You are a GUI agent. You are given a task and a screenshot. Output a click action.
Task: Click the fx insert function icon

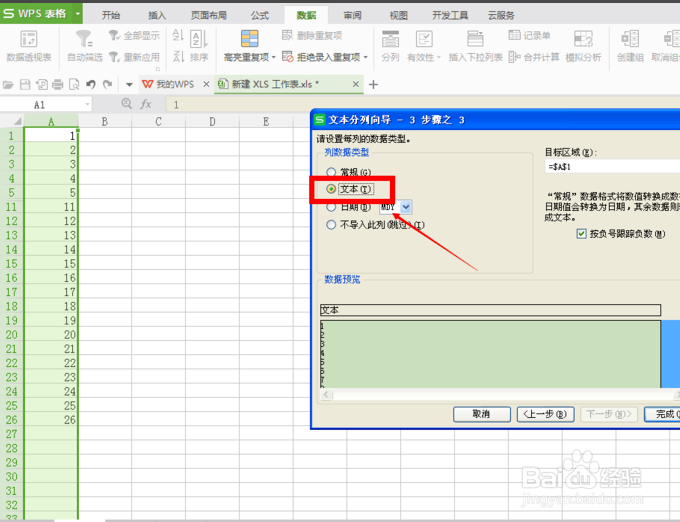pyautogui.click(x=146, y=104)
